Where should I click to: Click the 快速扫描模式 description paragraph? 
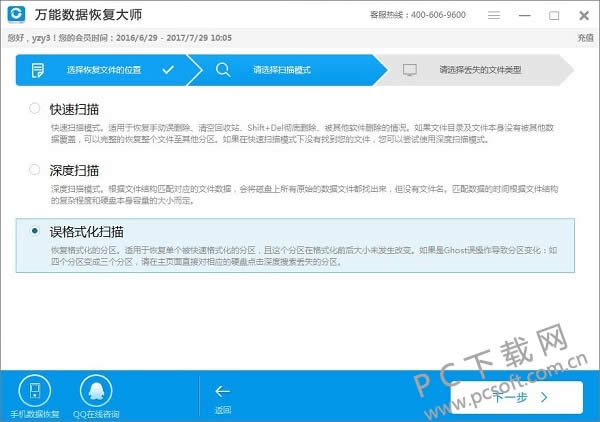[302, 133]
